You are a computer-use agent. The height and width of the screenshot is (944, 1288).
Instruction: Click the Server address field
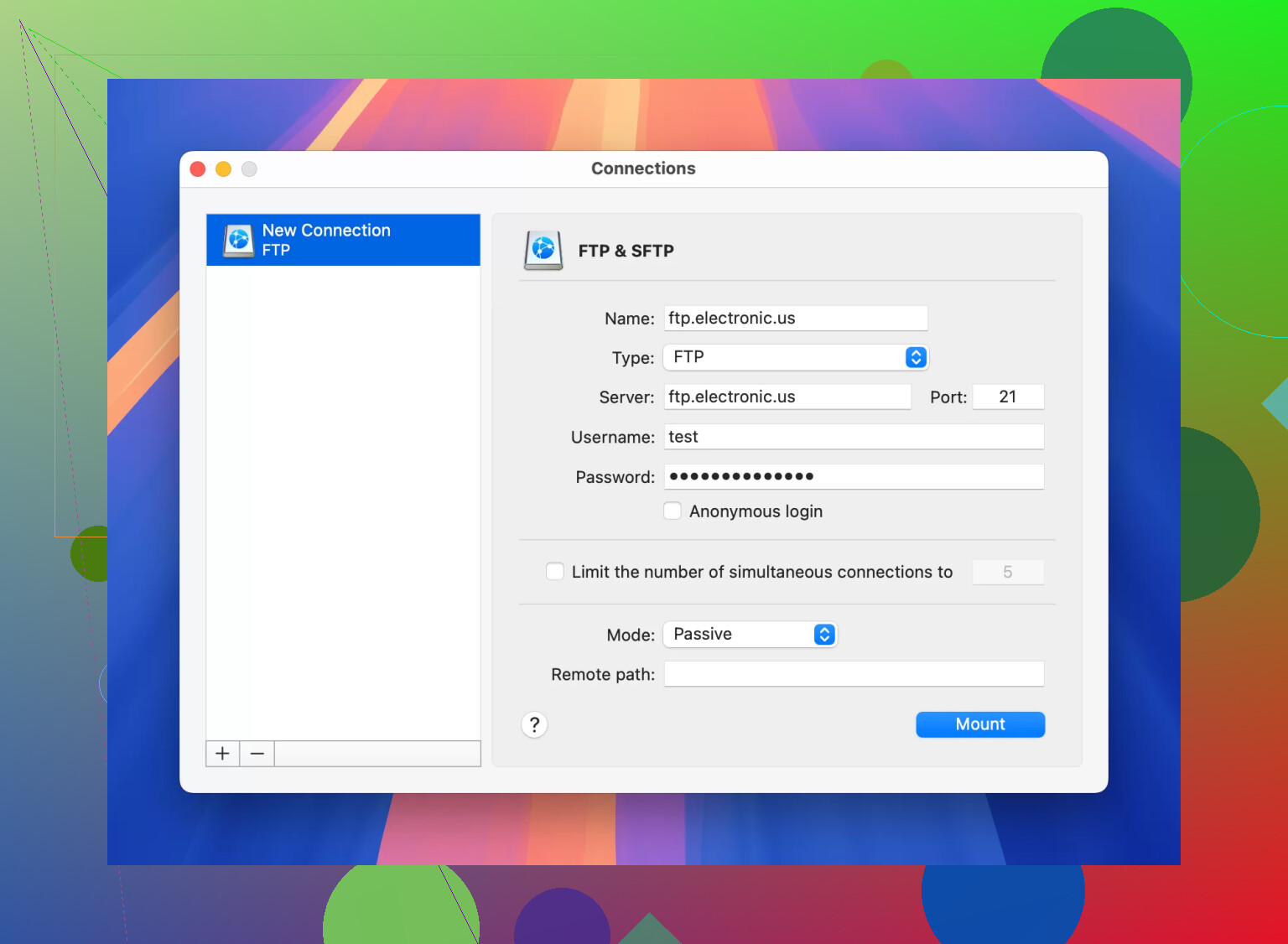pyautogui.click(x=787, y=397)
